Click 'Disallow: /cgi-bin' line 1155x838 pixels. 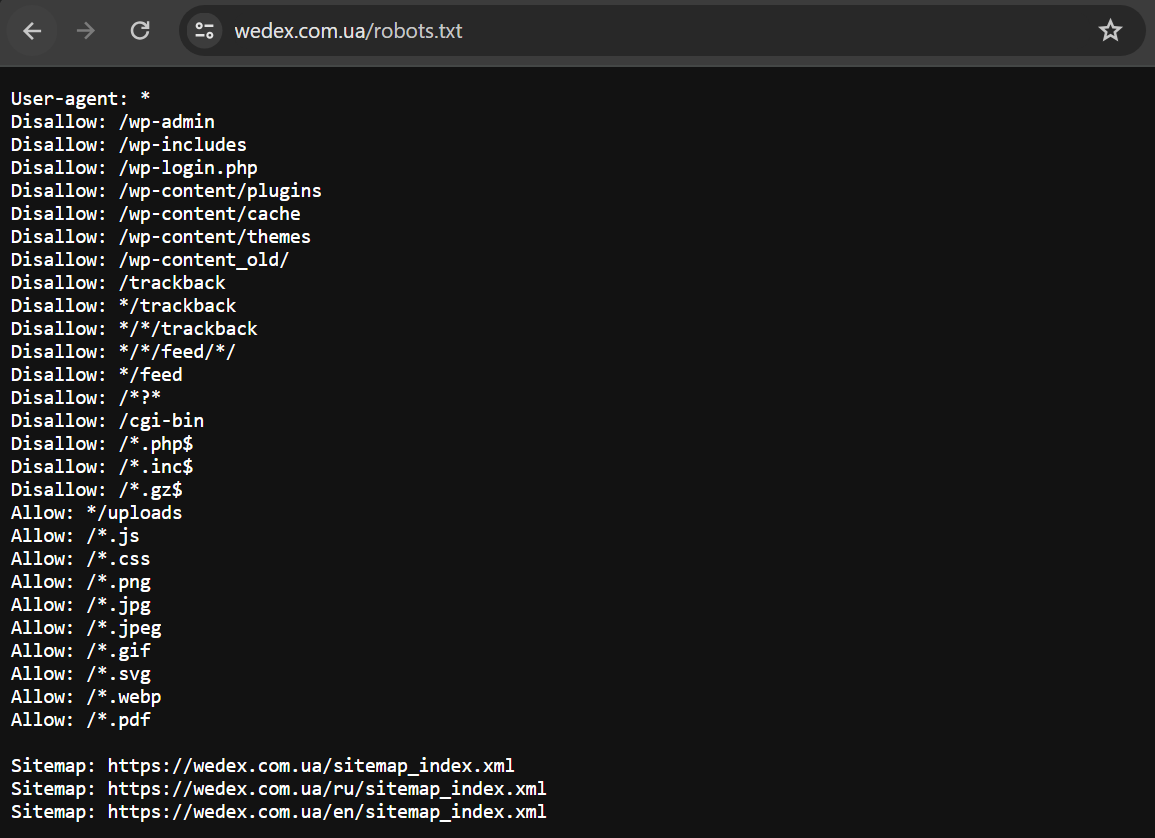tap(108, 420)
